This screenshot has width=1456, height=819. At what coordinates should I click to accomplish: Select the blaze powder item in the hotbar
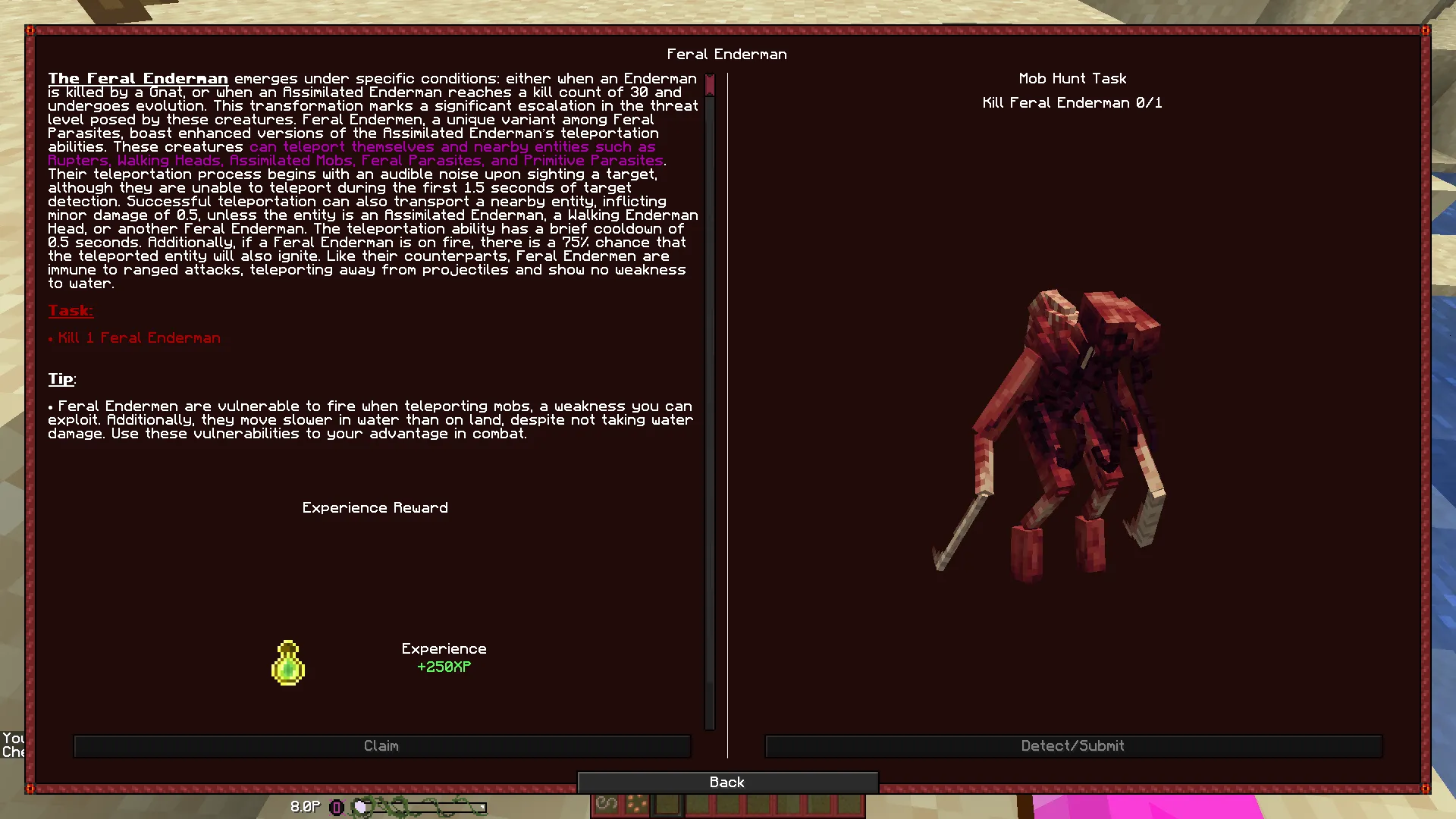click(636, 806)
